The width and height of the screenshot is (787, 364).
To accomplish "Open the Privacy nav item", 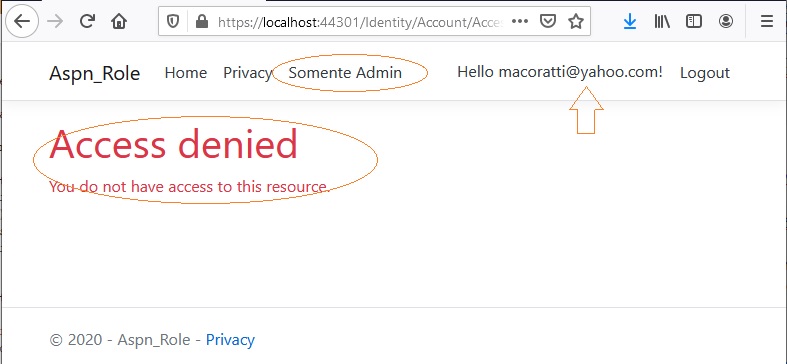I will 247,73.
